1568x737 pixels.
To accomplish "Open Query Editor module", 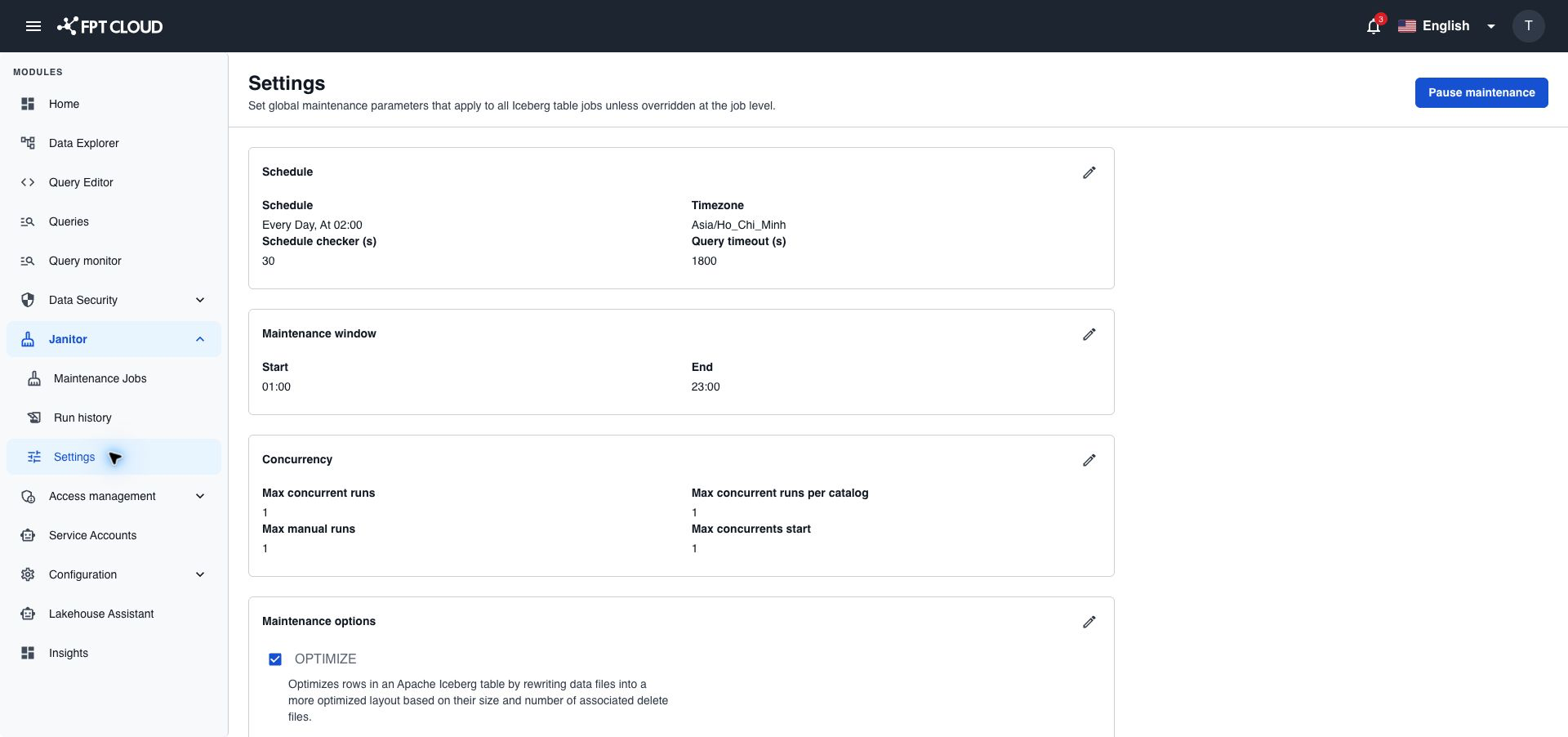I will click(x=114, y=182).
